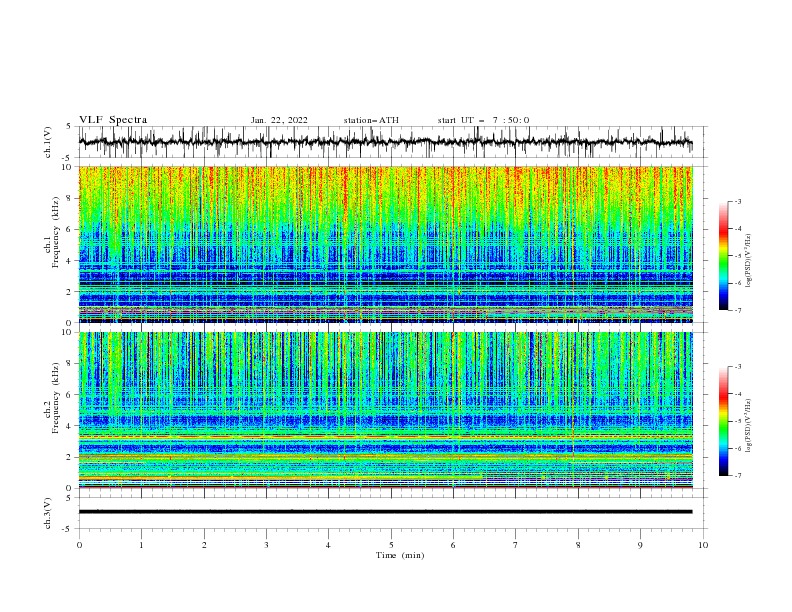This screenshot has width=792, height=612.
Task: Click the ch.1 voltage waveform trace
Action: [x=385, y=142]
